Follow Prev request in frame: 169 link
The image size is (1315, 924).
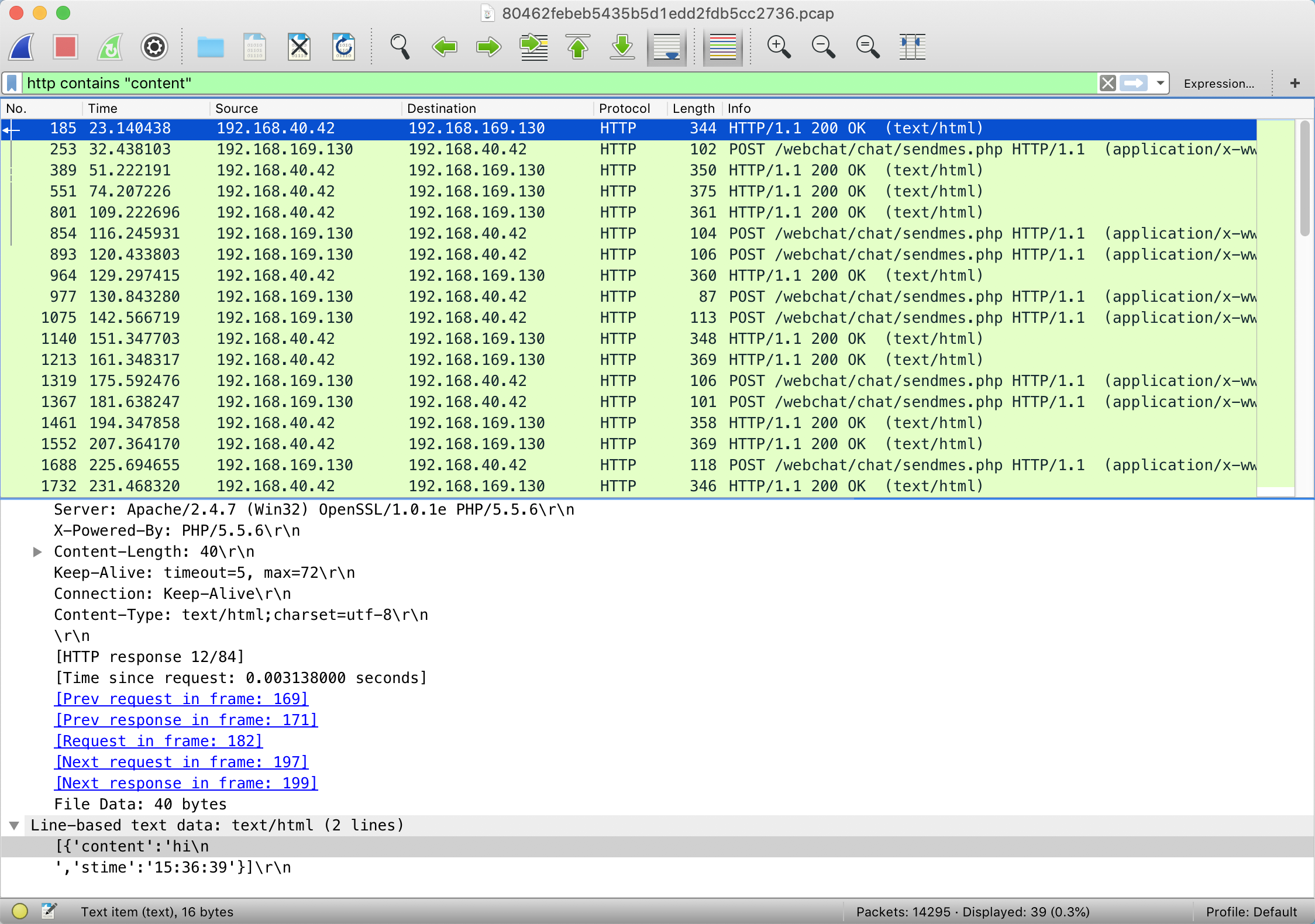pyautogui.click(x=181, y=699)
